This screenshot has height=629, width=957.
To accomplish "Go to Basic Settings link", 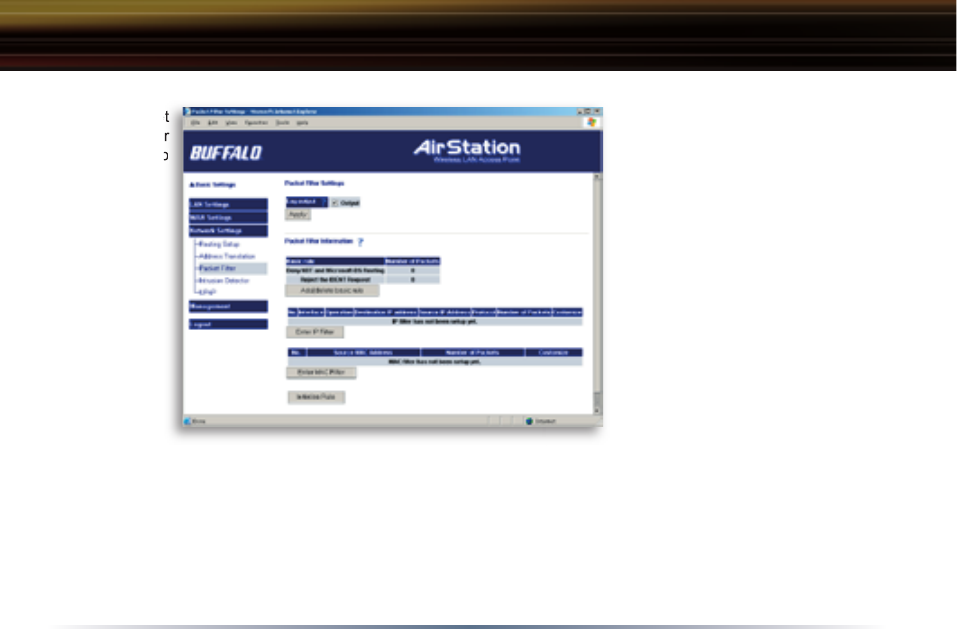I will (x=212, y=184).
